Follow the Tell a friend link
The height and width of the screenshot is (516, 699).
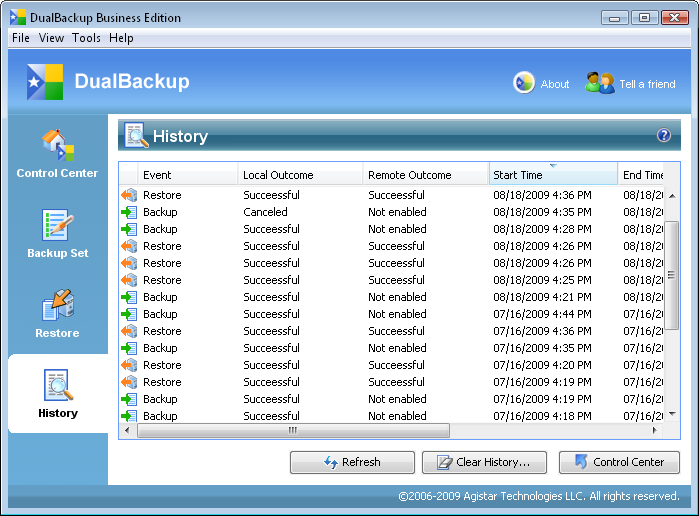[647, 84]
